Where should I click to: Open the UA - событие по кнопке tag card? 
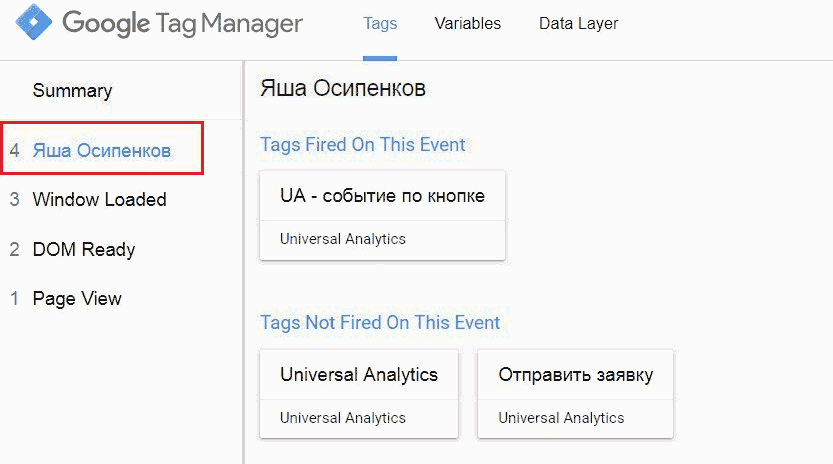(x=382, y=215)
